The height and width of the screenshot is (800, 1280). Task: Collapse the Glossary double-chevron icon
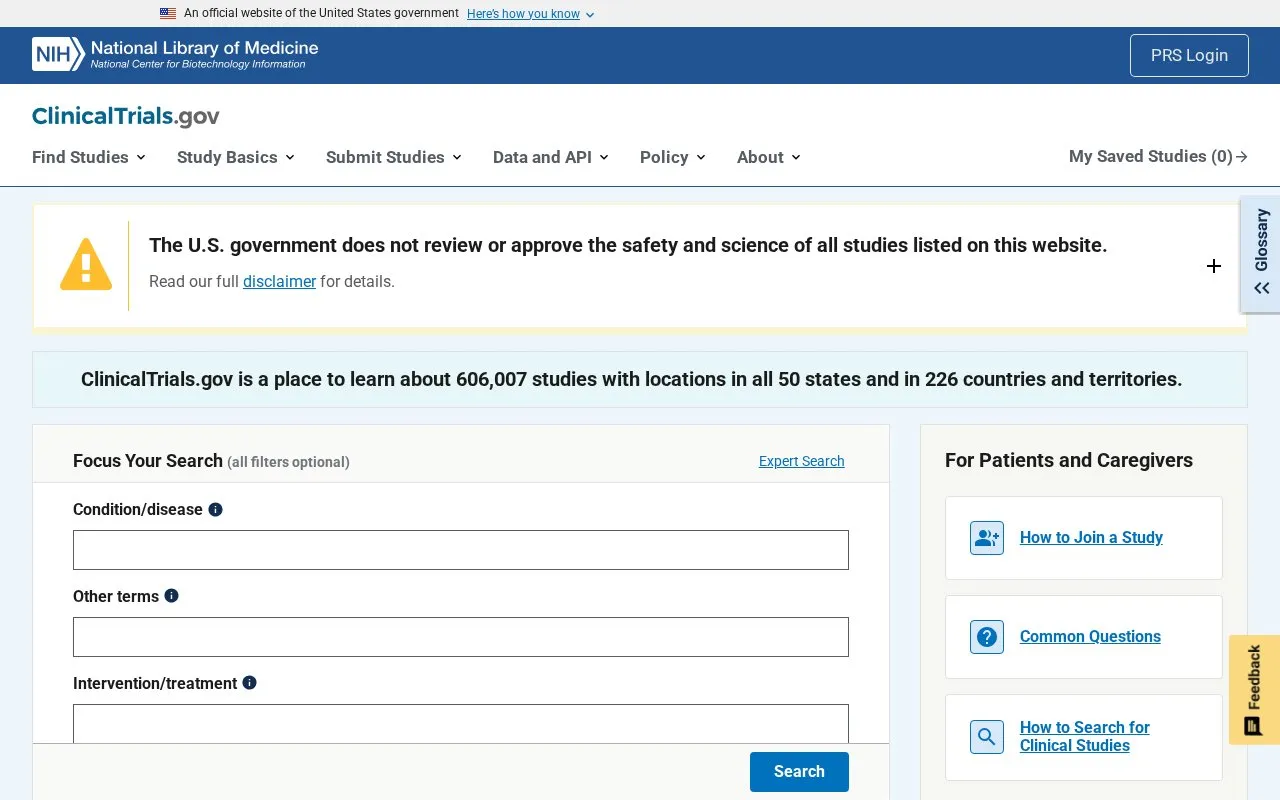[x=1262, y=288]
